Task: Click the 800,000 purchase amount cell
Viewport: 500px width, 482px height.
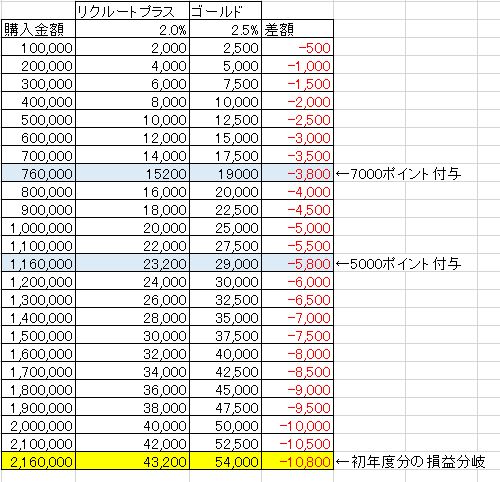Action: (x=39, y=191)
